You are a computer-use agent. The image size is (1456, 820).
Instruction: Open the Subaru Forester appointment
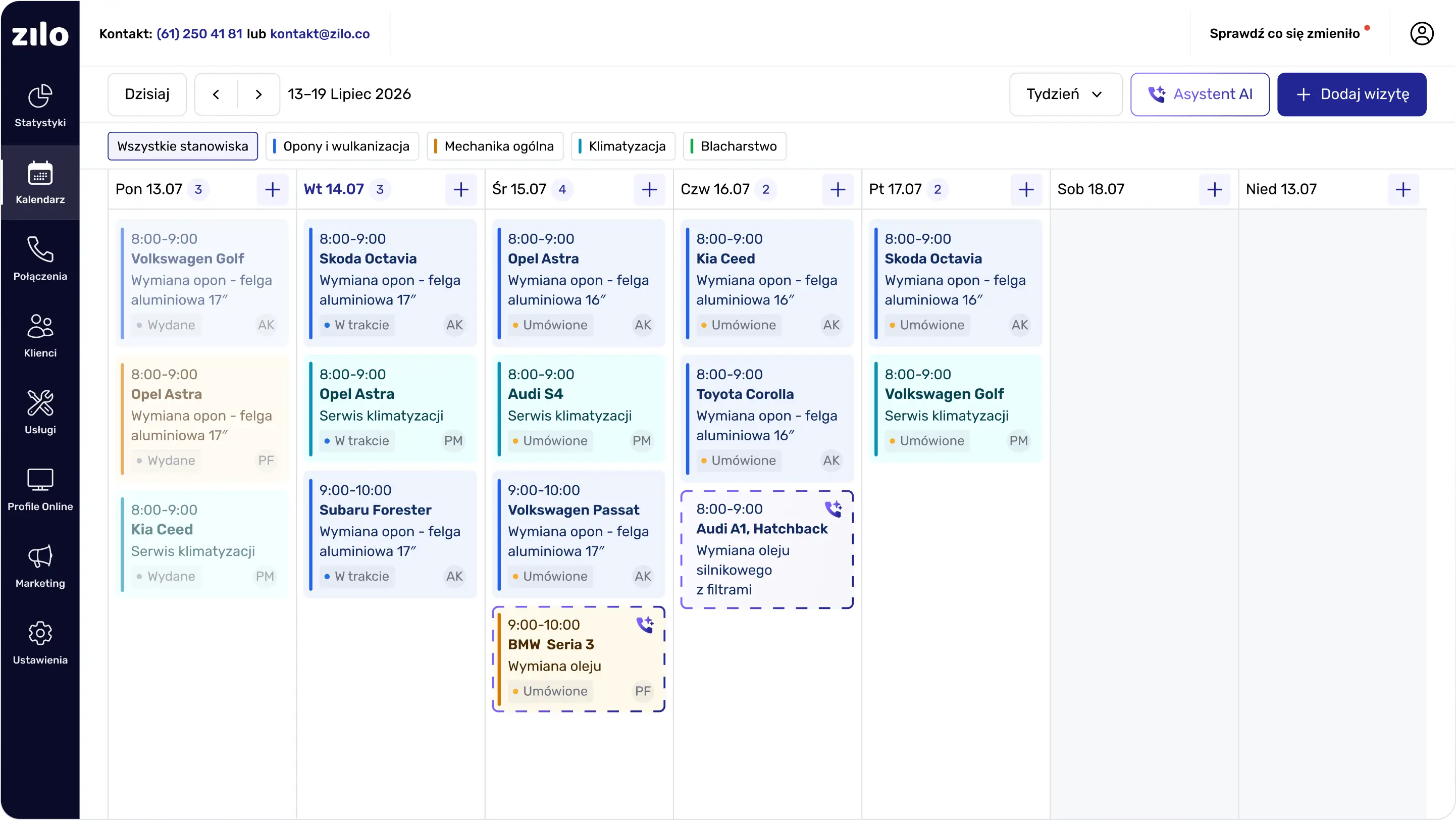(390, 534)
